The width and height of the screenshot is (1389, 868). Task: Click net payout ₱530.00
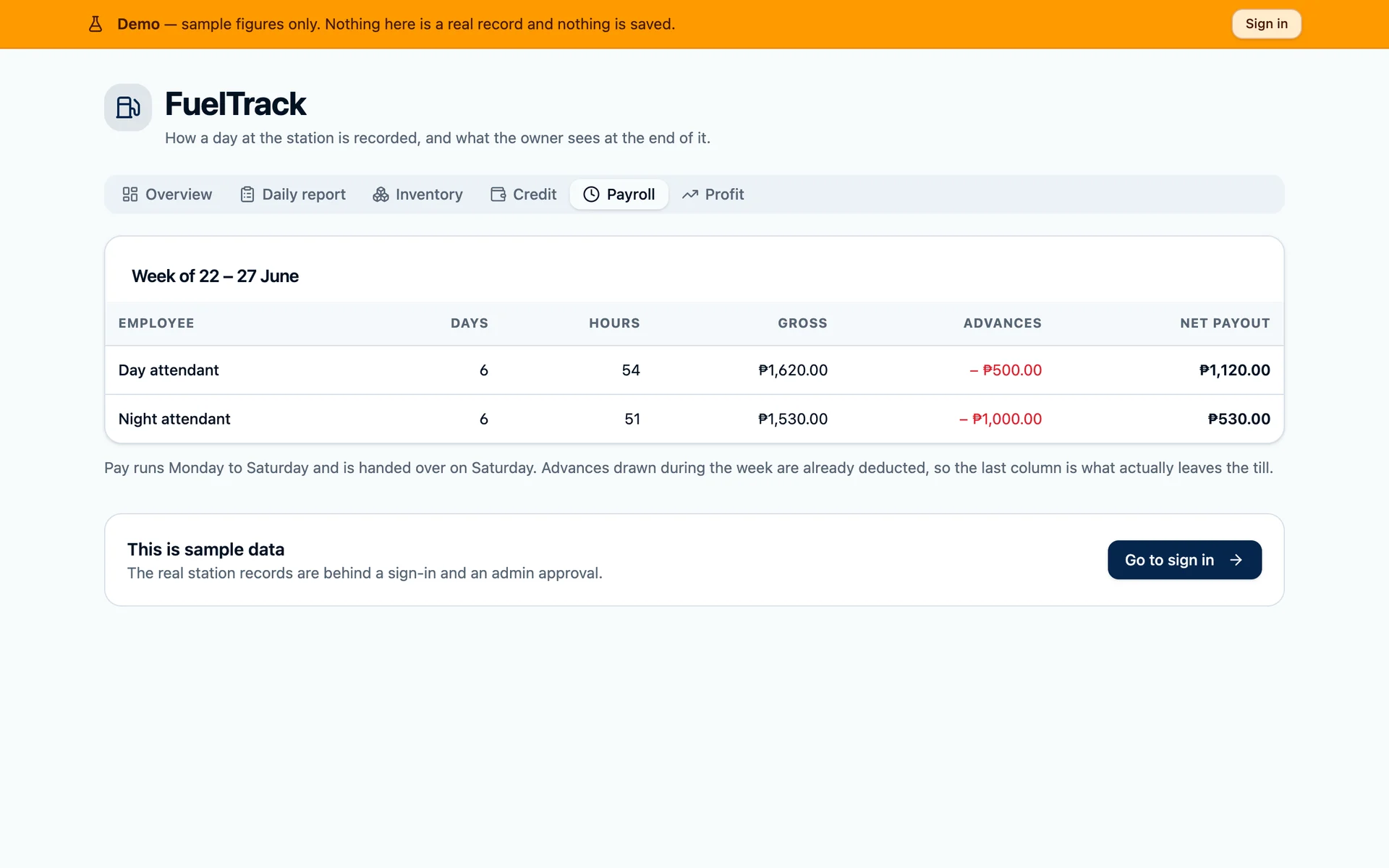point(1239,420)
